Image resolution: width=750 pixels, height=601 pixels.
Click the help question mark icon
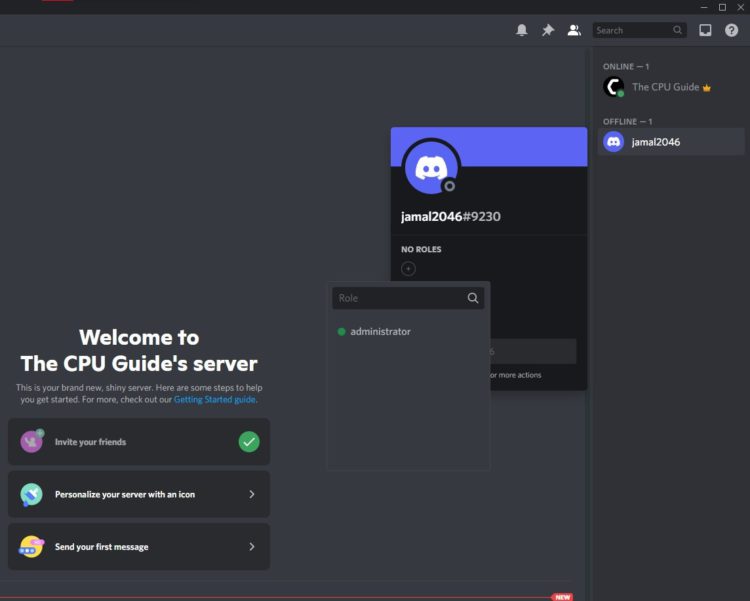pos(731,31)
